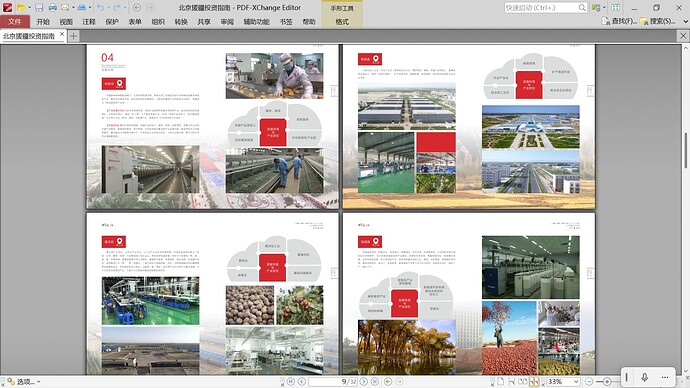Switch to continuous page layout
This screenshot has width=690, height=388.
click(512, 381)
